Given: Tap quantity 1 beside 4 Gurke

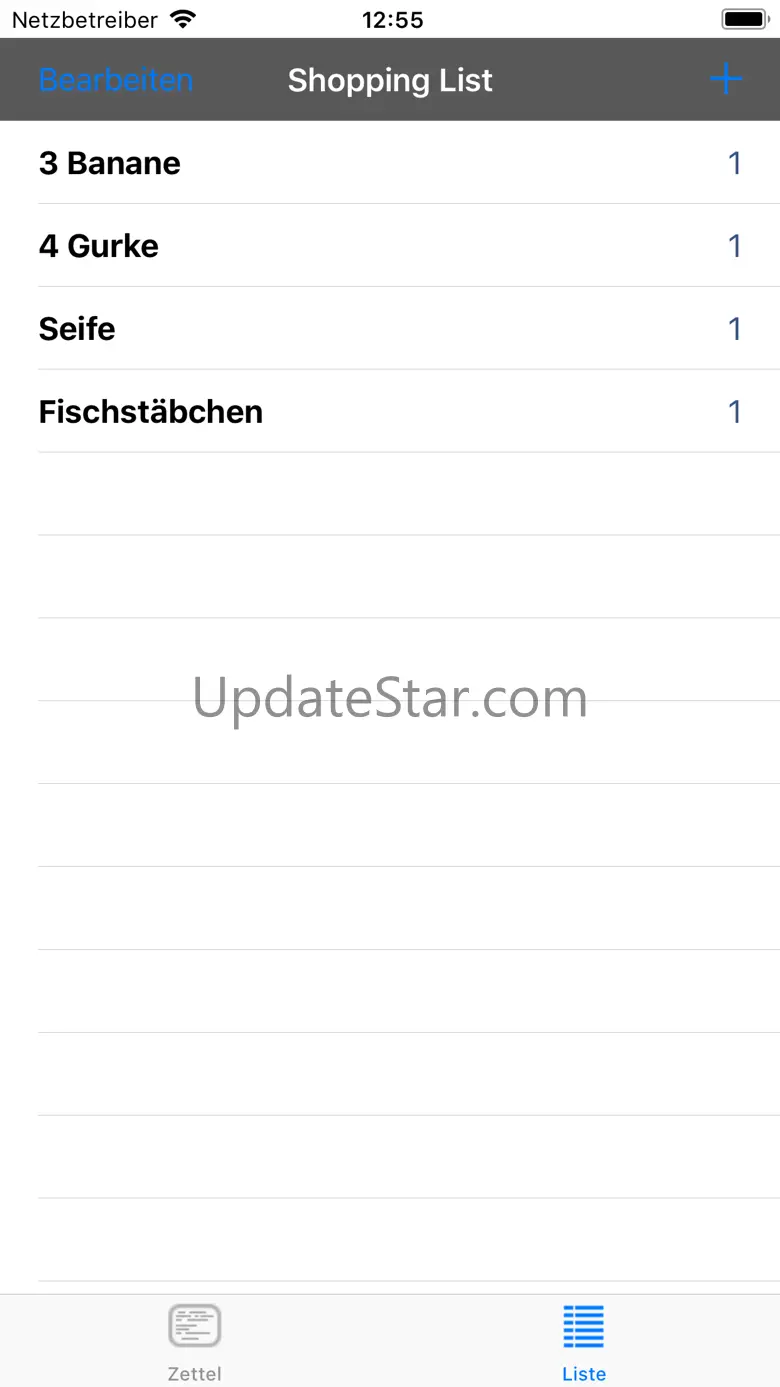Looking at the screenshot, I should 735,246.
